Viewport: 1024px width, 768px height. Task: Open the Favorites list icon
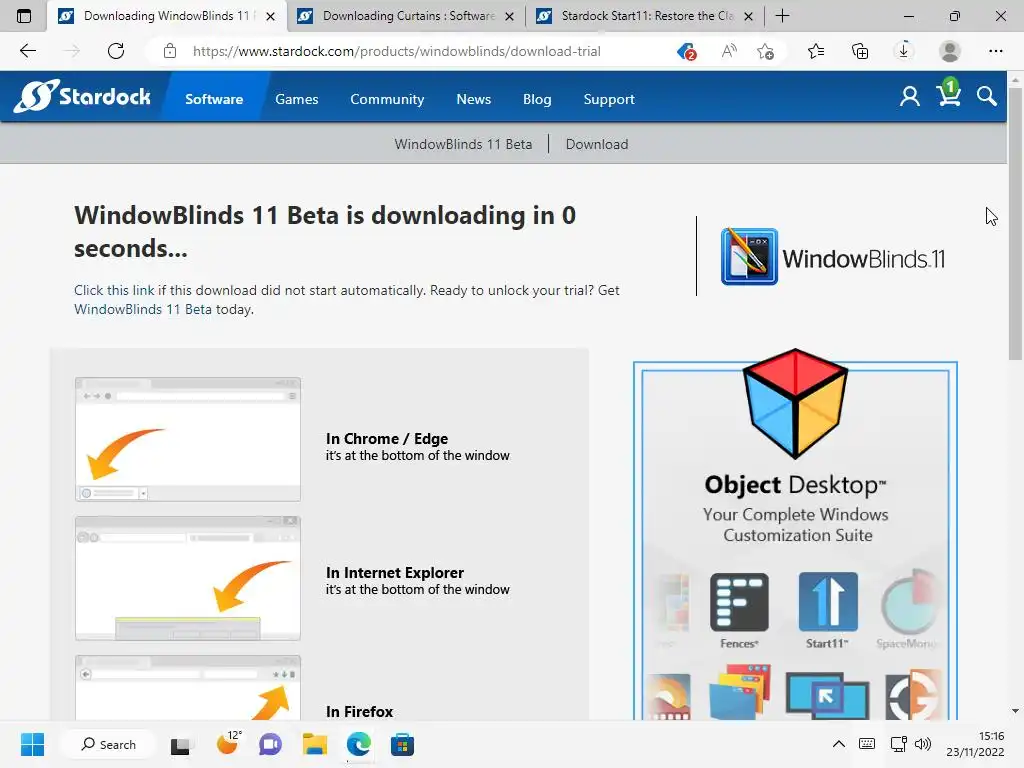(x=816, y=51)
